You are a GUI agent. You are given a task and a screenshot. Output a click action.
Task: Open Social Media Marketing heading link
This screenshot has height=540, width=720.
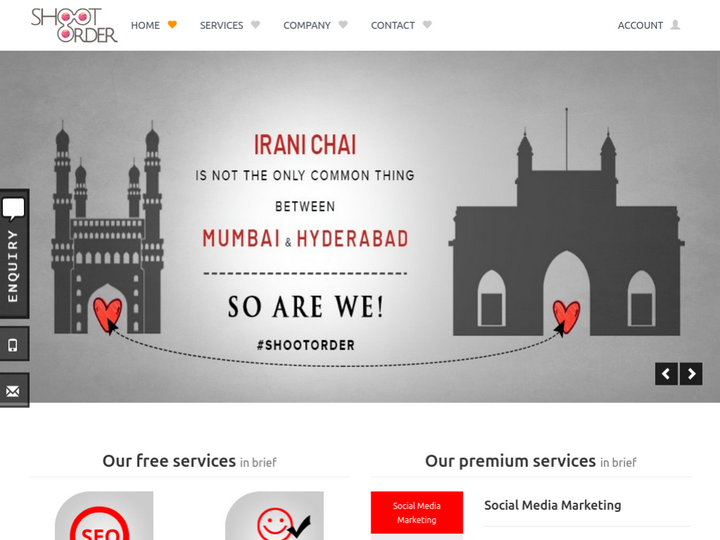pos(552,505)
